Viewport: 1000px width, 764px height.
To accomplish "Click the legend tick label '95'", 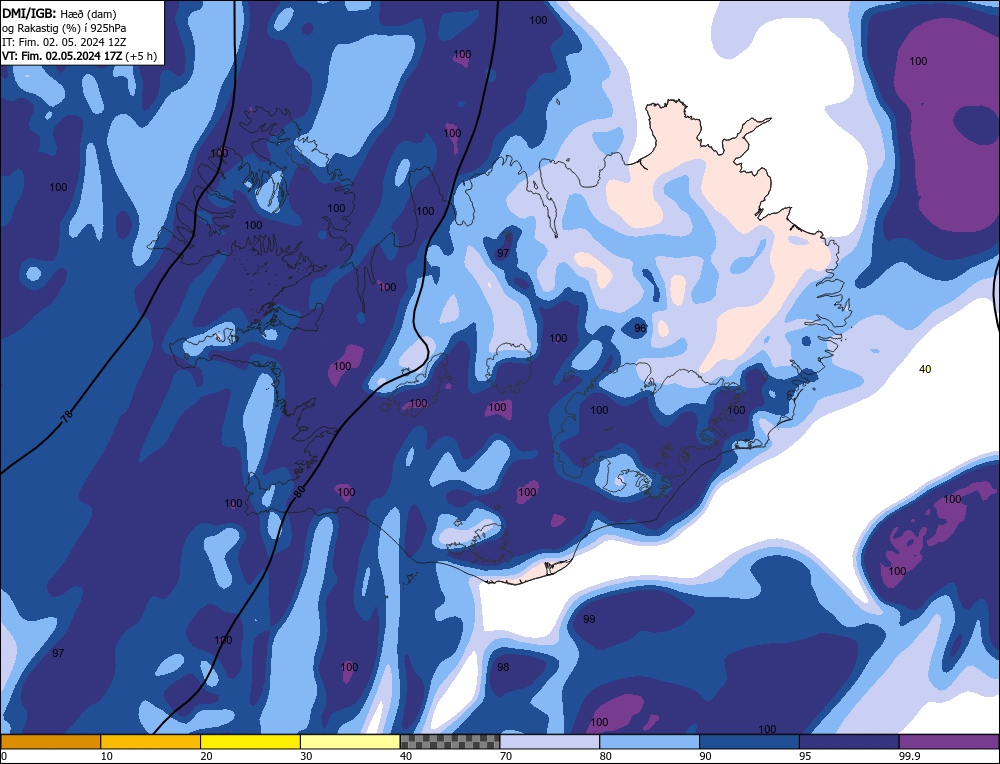I will 805,756.
